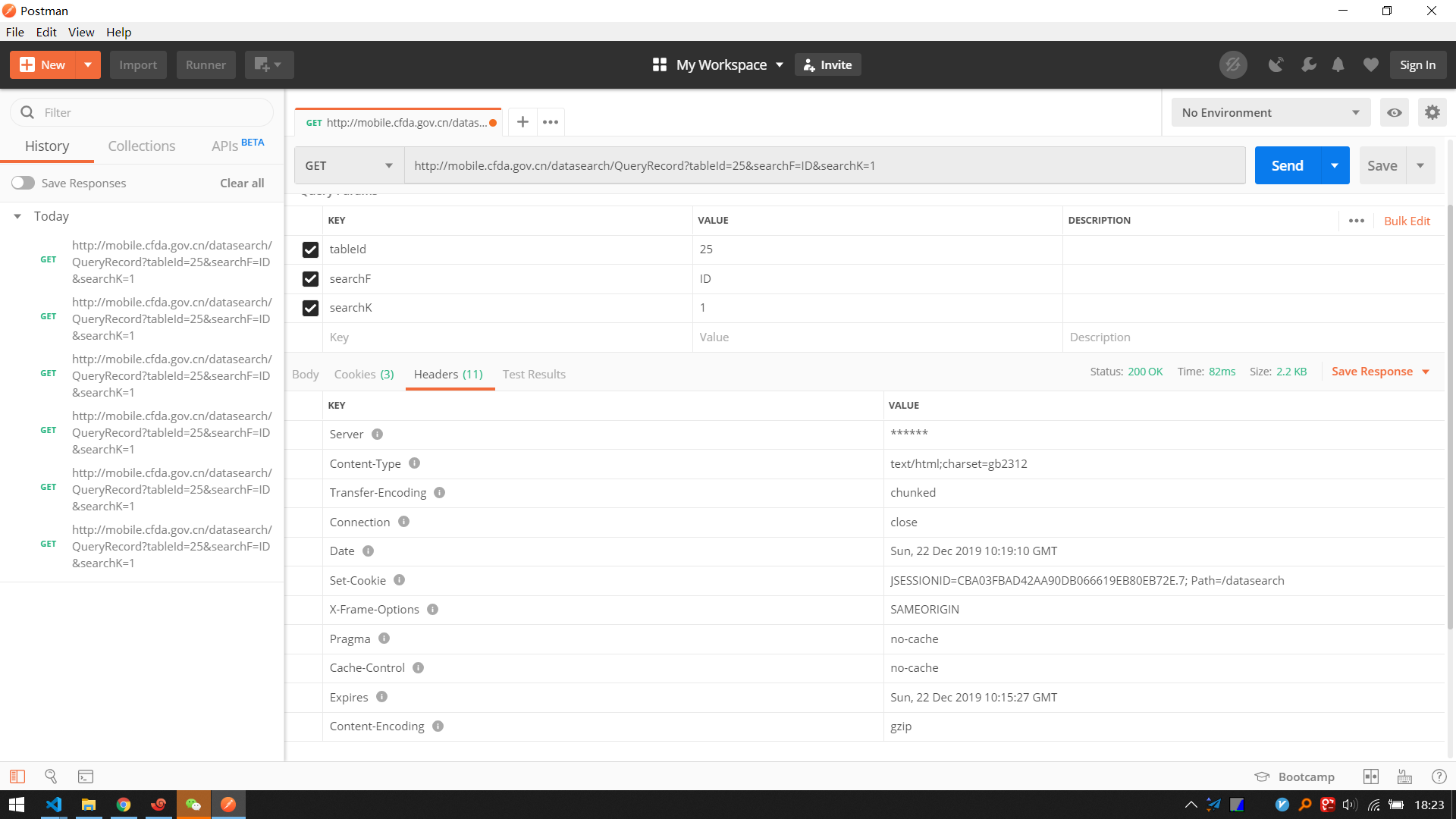Viewport: 1456px width, 819px height.
Task: Open query params column options dots
Action: 1357,221
